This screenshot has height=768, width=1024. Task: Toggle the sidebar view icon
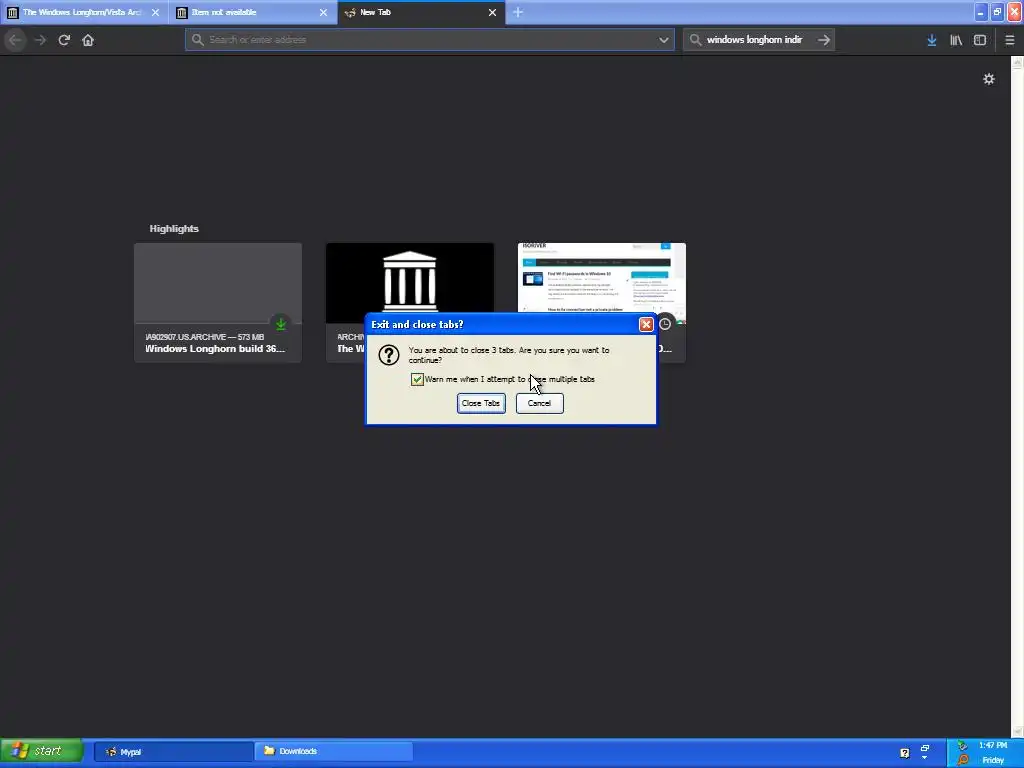point(980,40)
